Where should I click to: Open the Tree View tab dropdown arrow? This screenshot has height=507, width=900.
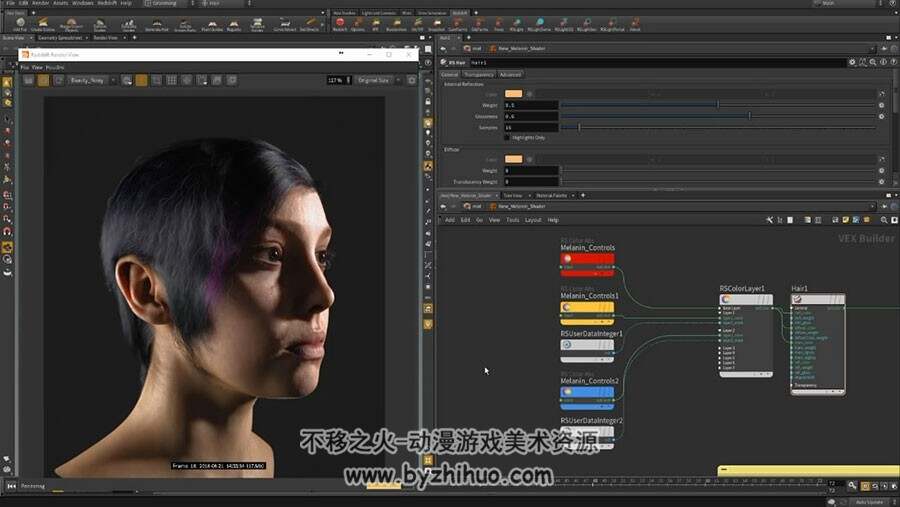coord(529,195)
